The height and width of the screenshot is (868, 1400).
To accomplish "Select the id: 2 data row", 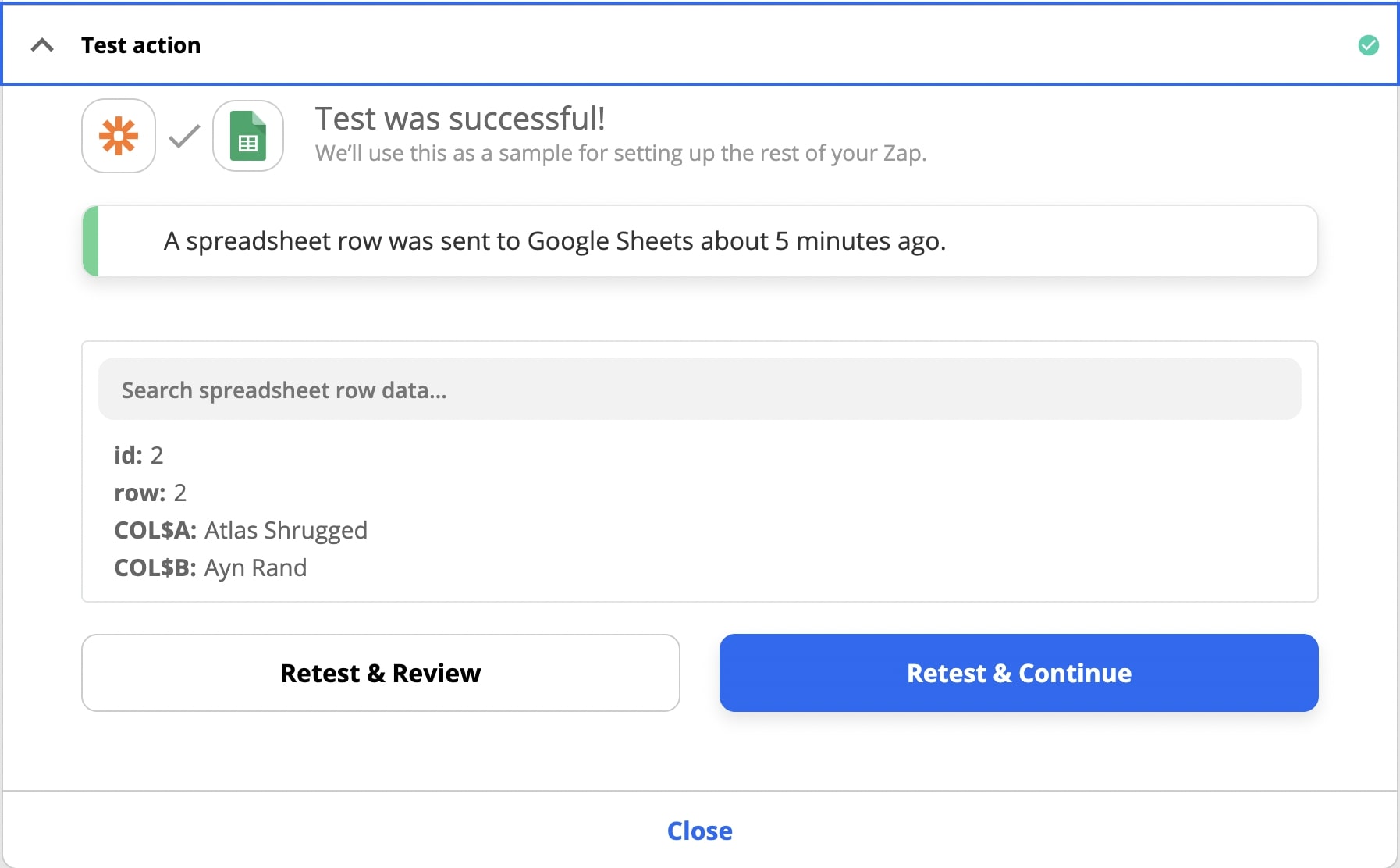I will click(x=139, y=454).
